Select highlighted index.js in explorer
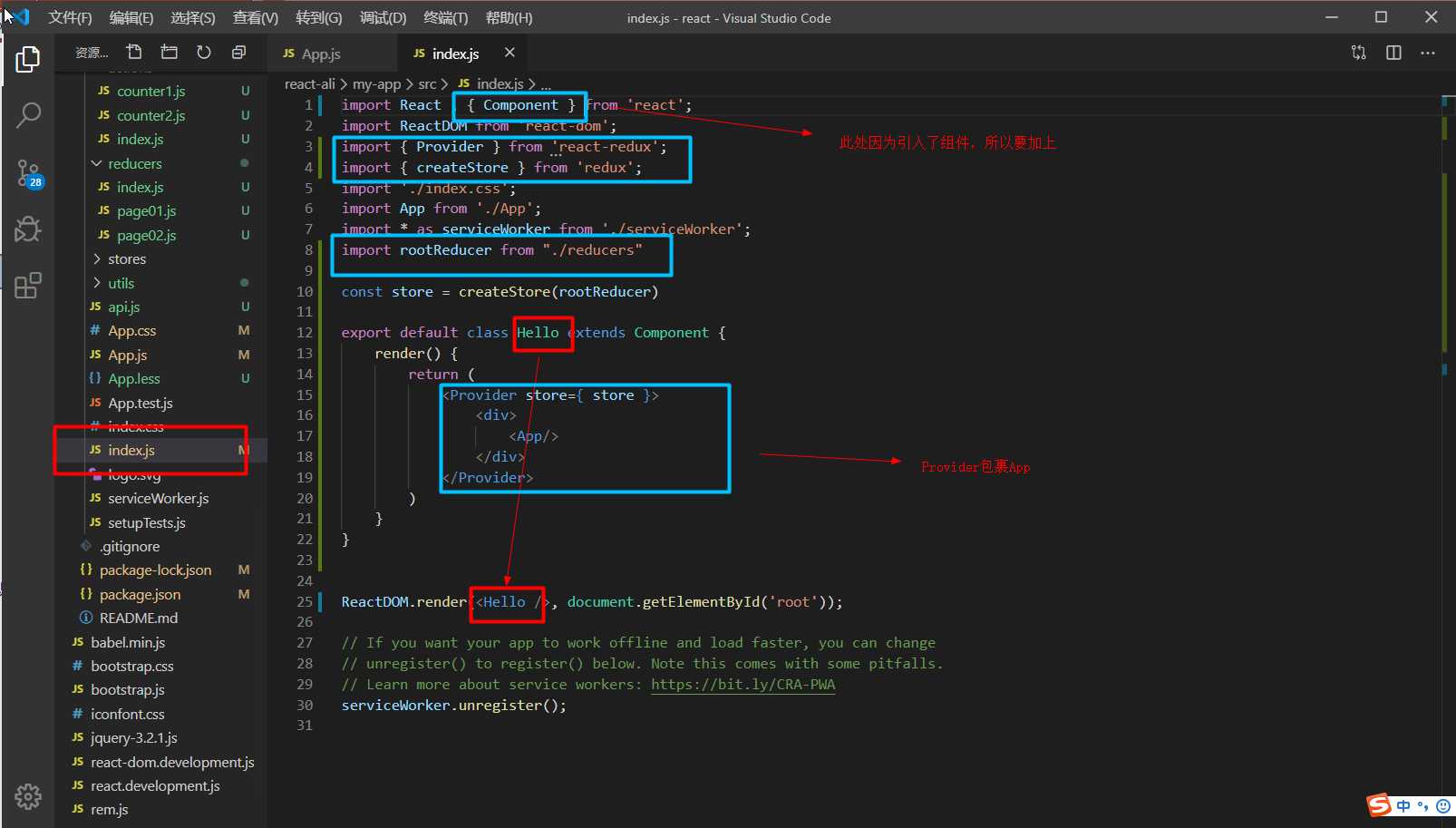The image size is (1456, 828). tap(131, 451)
